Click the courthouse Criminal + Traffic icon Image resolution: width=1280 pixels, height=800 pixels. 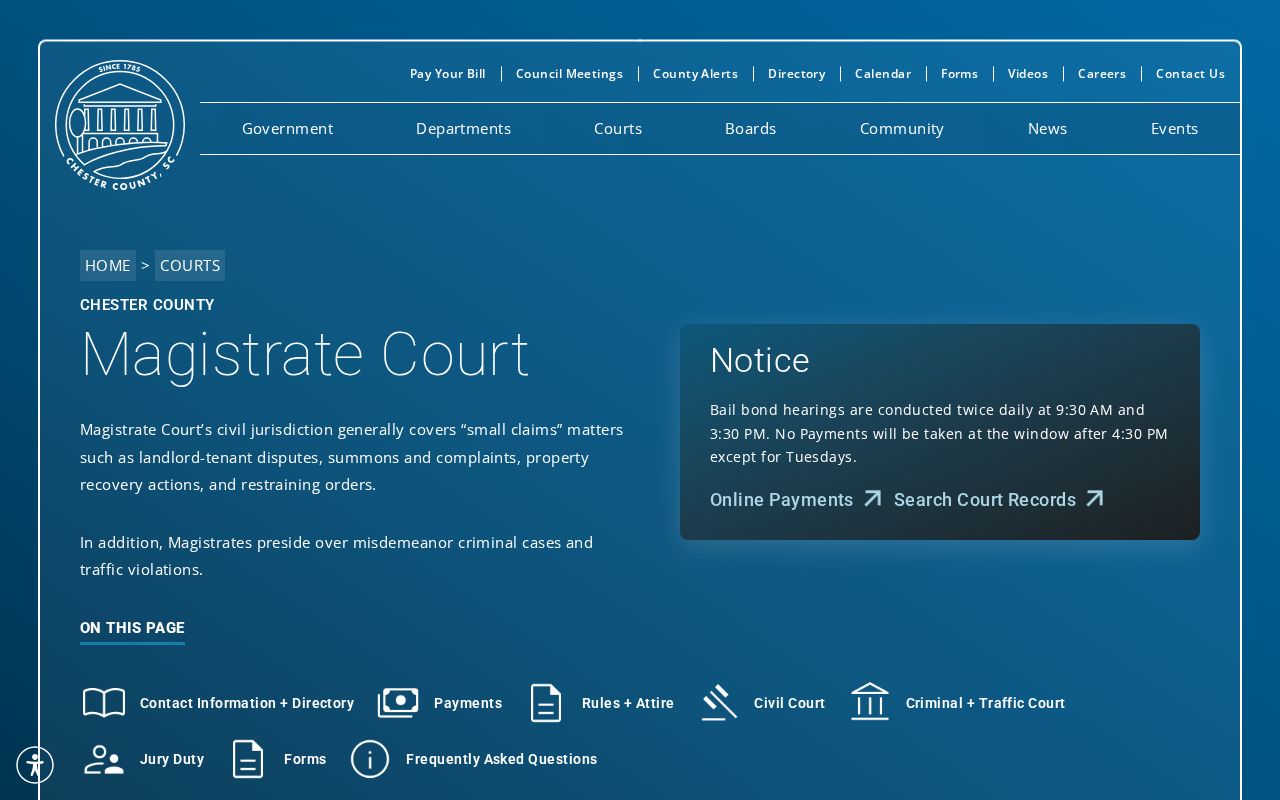tap(870, 701)
